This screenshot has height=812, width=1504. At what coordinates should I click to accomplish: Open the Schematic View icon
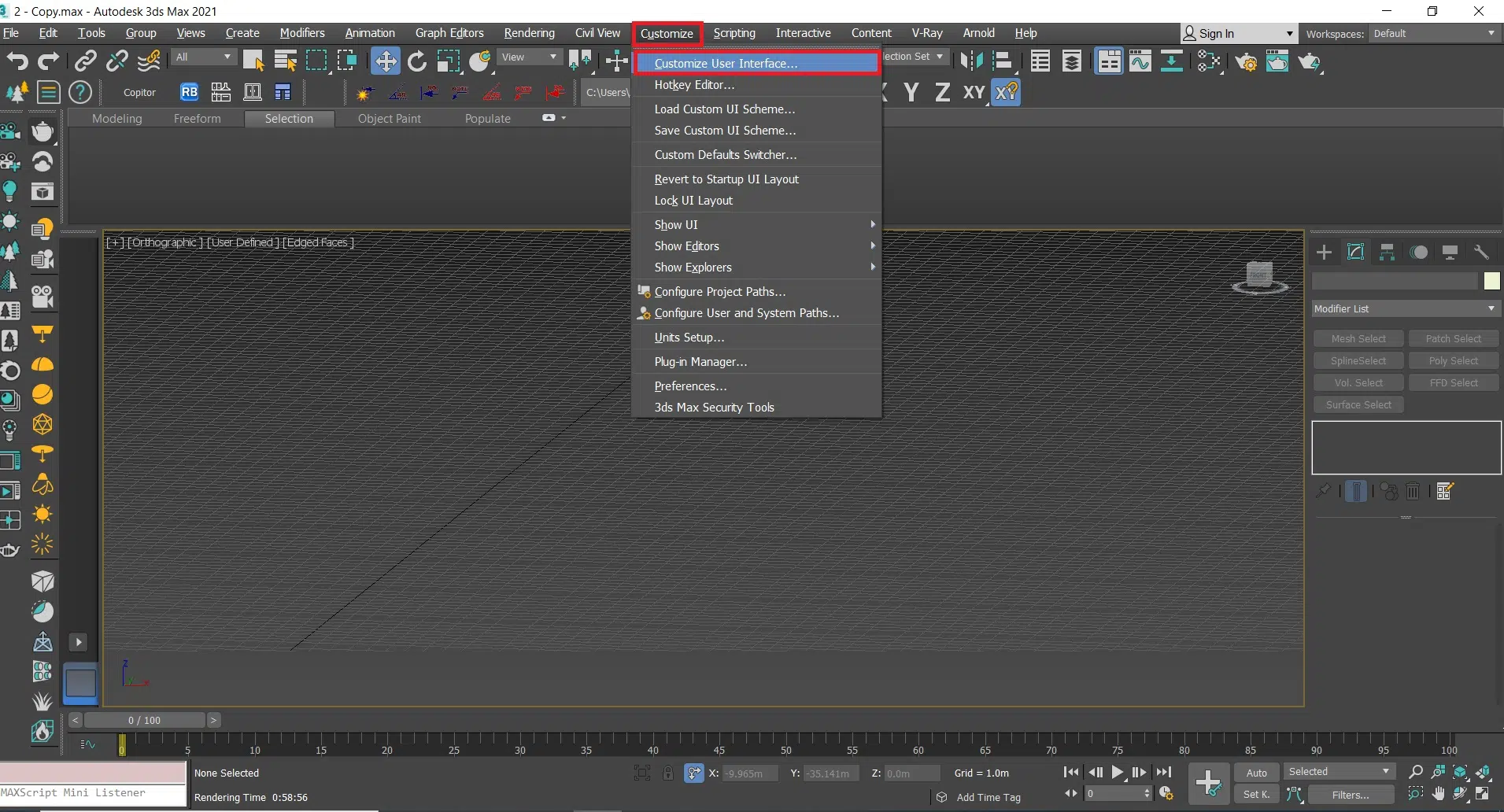click(1171, 61)
